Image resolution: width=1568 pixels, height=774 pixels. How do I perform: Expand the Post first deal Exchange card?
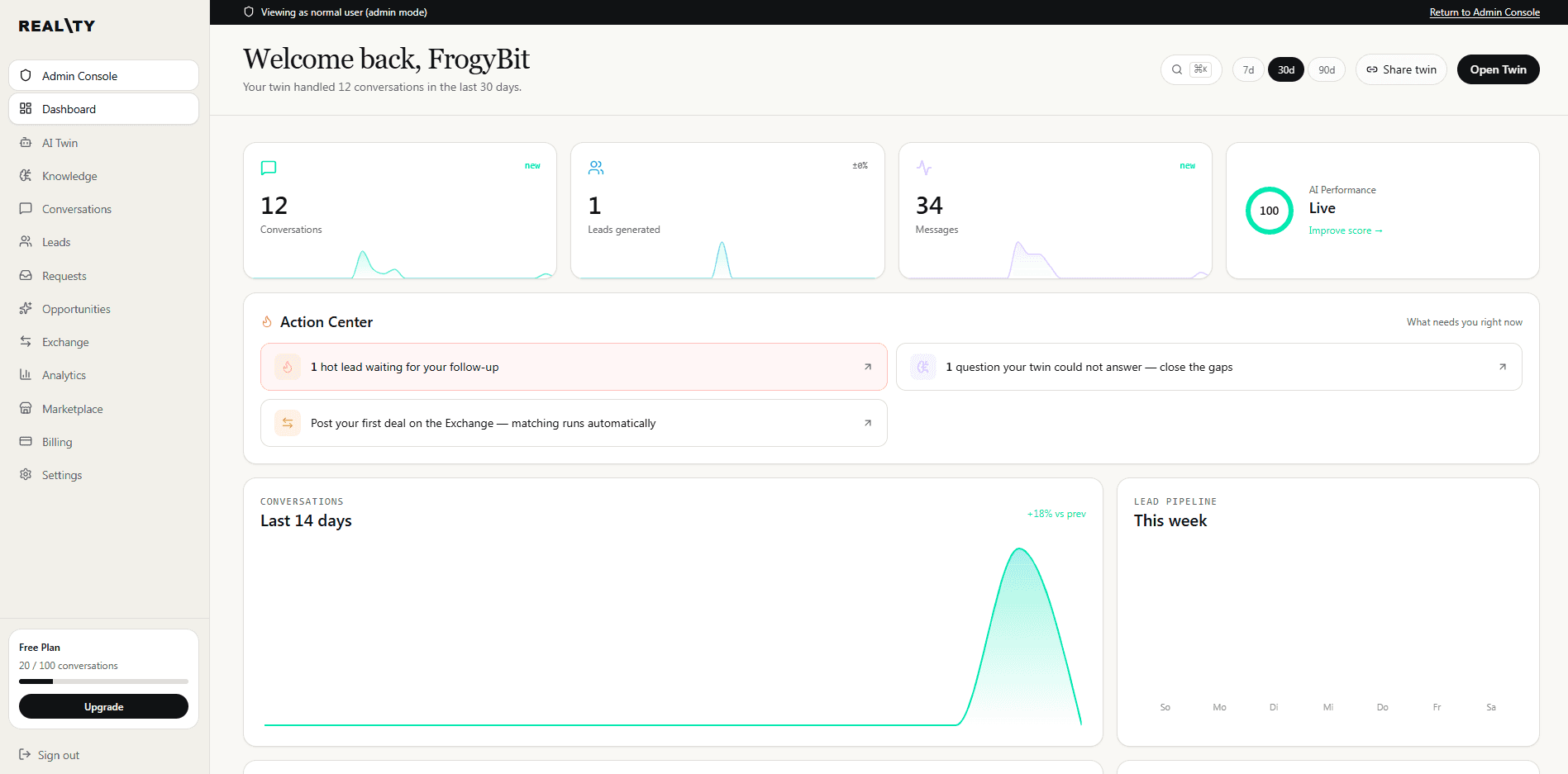[574, 423]
